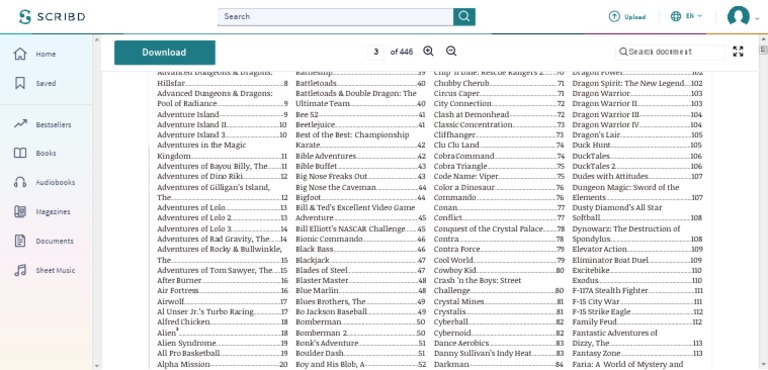Click the Contra Force entry

(x=499, y=249)
